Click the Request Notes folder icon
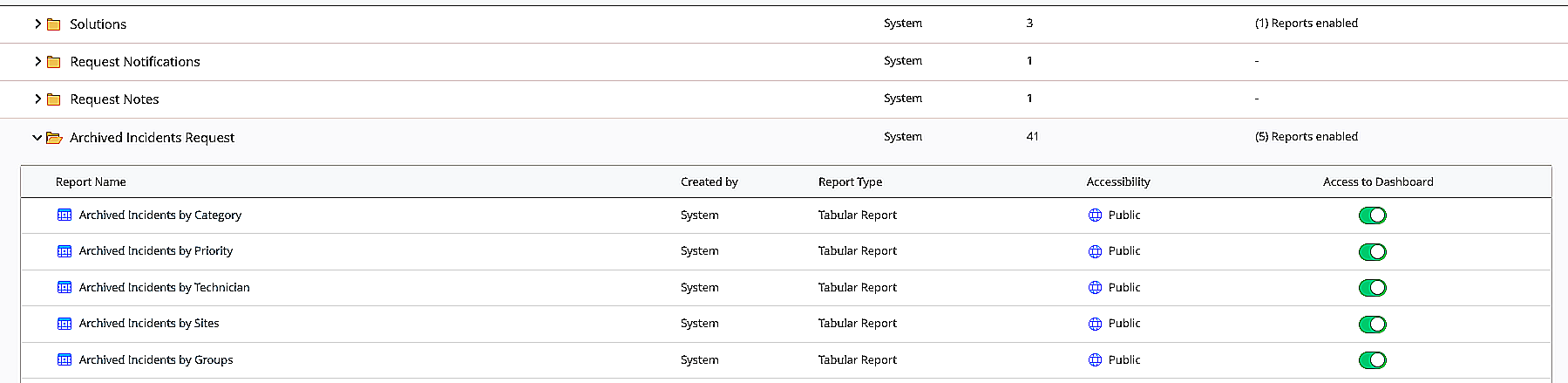 click(x=53, y=99)
